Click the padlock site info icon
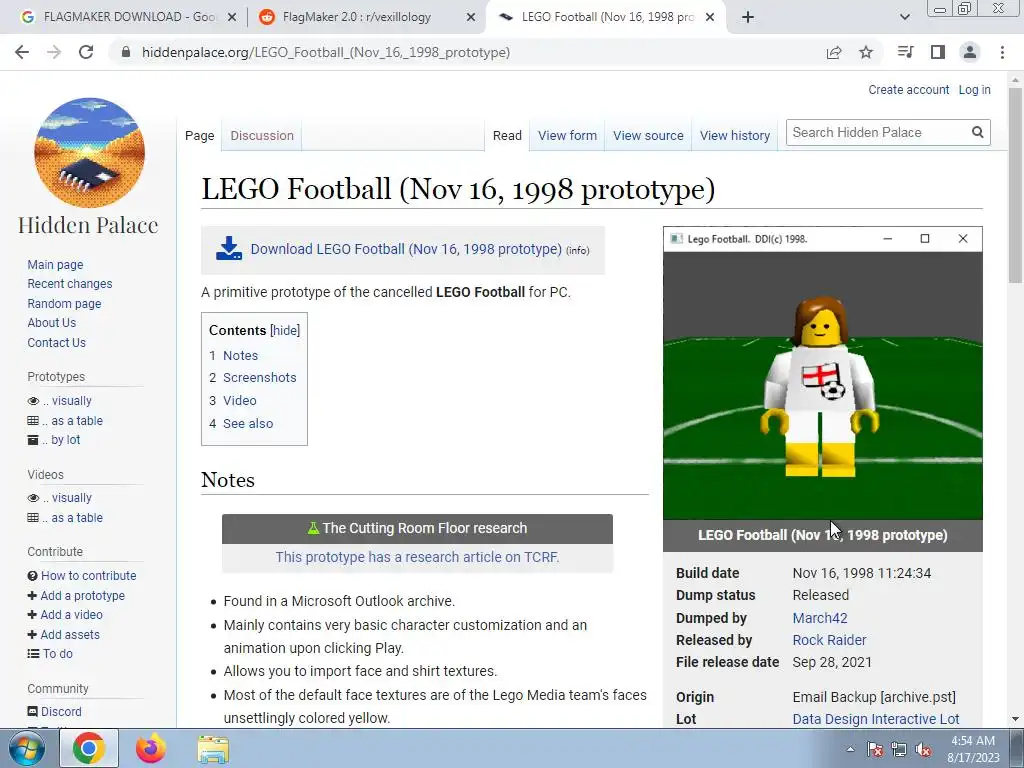This screenshot has width=1024, height=768. pos(126,52)
